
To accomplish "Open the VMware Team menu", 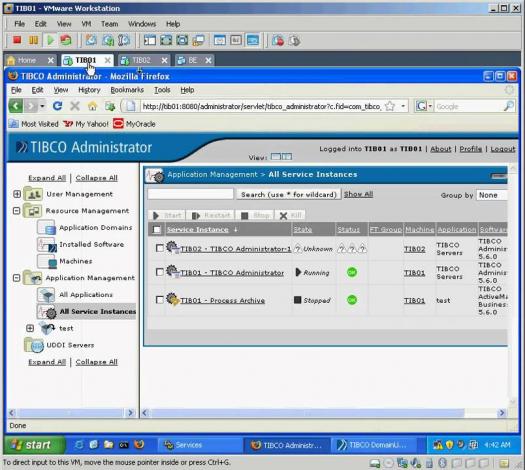I will click(x=109, y=24).
